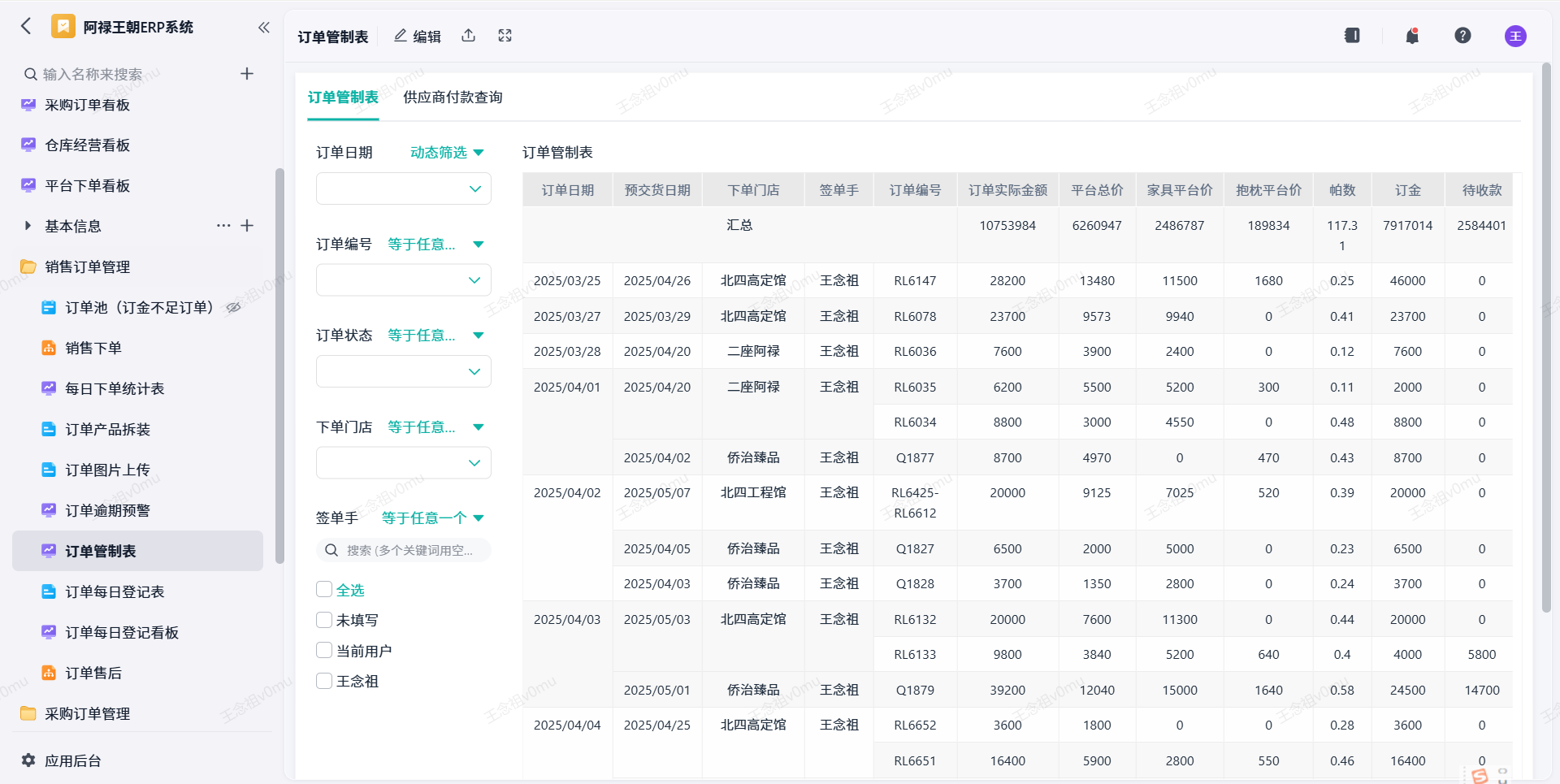Open the 下单门店 select box
This screenshot has height=784, width=1560.
coord(404,462)
